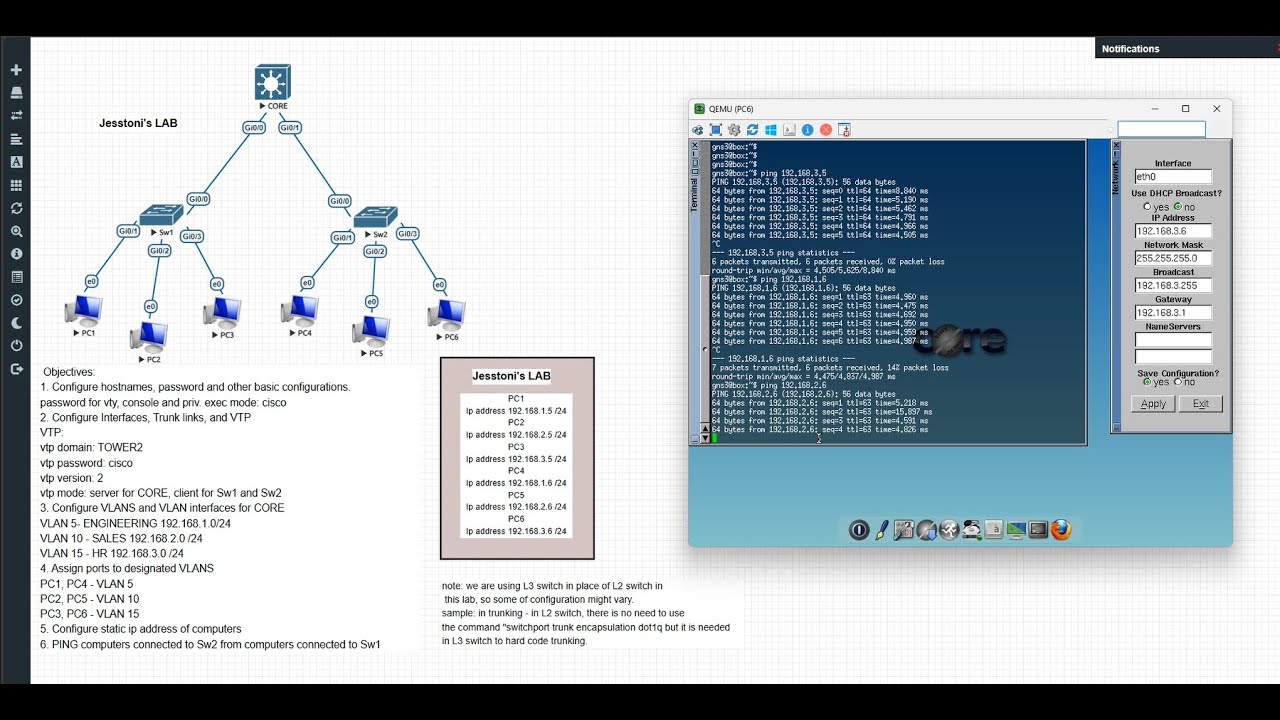Click the Exit button in Network panel
This screenshot has width=1280, height=720.
click(x=1200, y=404)
